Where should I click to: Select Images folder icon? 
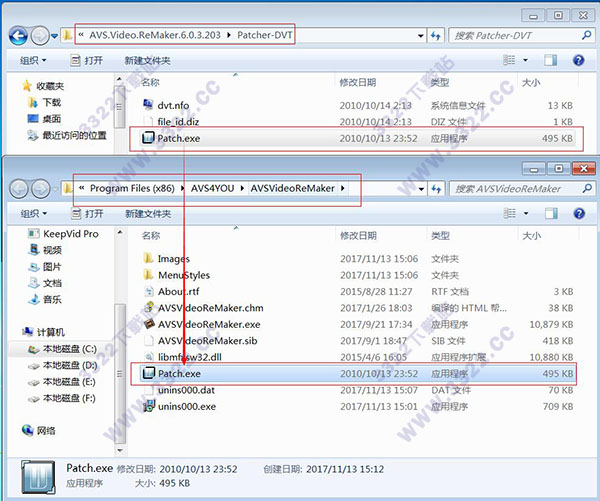pyautogui.click(x=148, y=258)
